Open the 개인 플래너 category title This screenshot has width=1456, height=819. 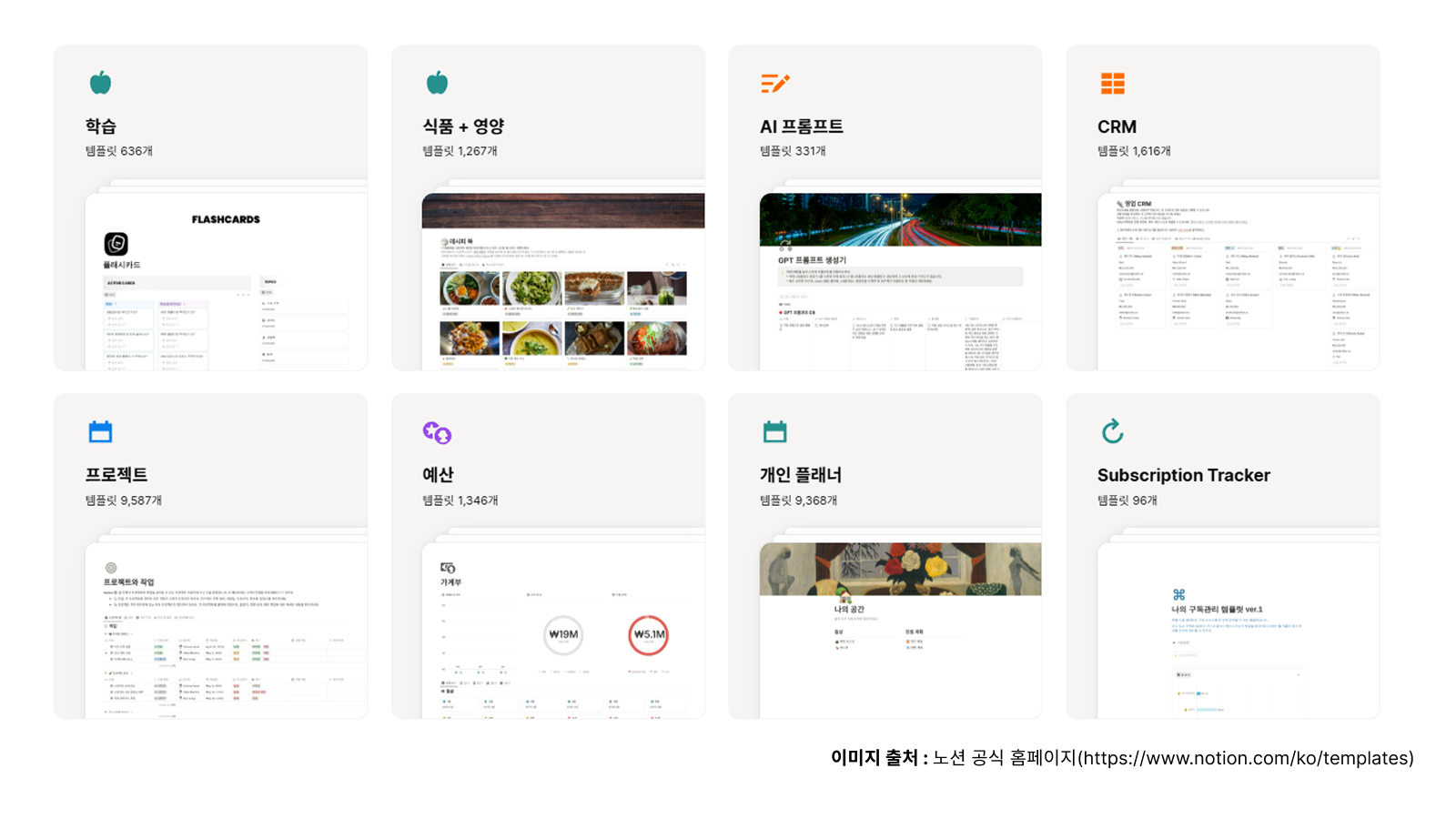point(801,475)
